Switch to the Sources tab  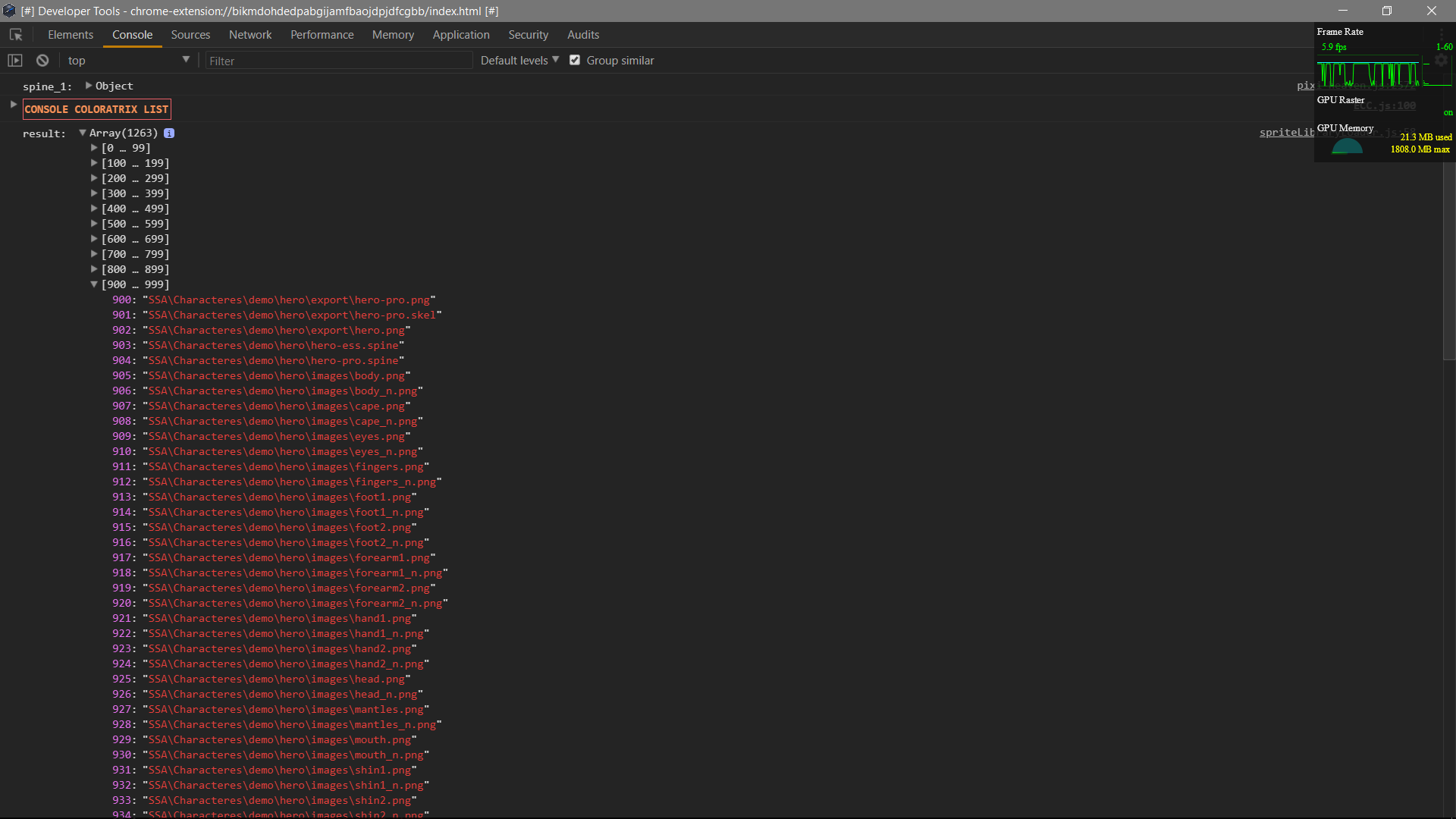(190, 35)
